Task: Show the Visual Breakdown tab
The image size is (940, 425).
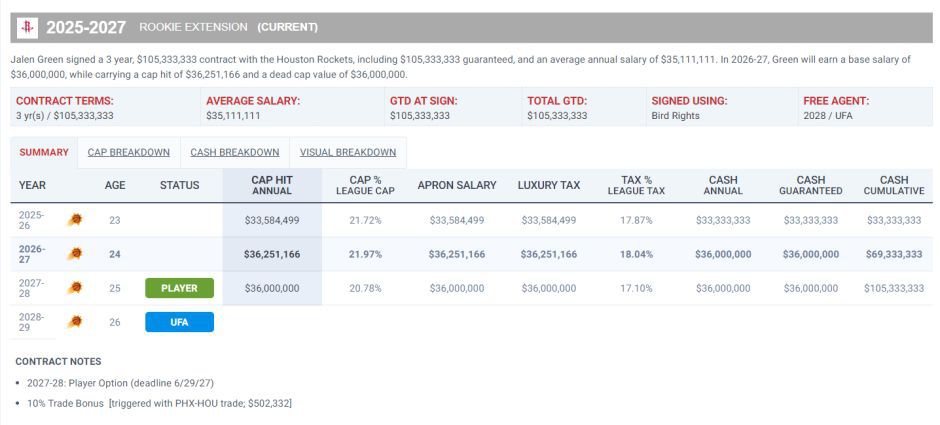Action: [348, 152]
